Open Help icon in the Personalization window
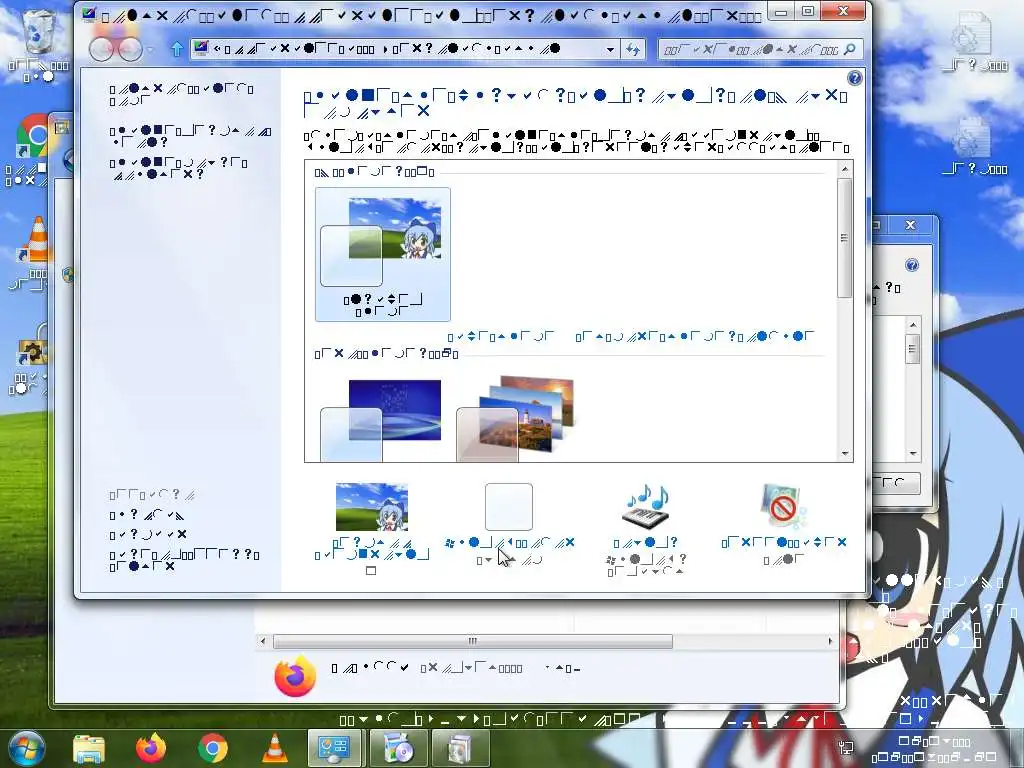This screenshot has width=1024, height=768. [x=854, y=78]
